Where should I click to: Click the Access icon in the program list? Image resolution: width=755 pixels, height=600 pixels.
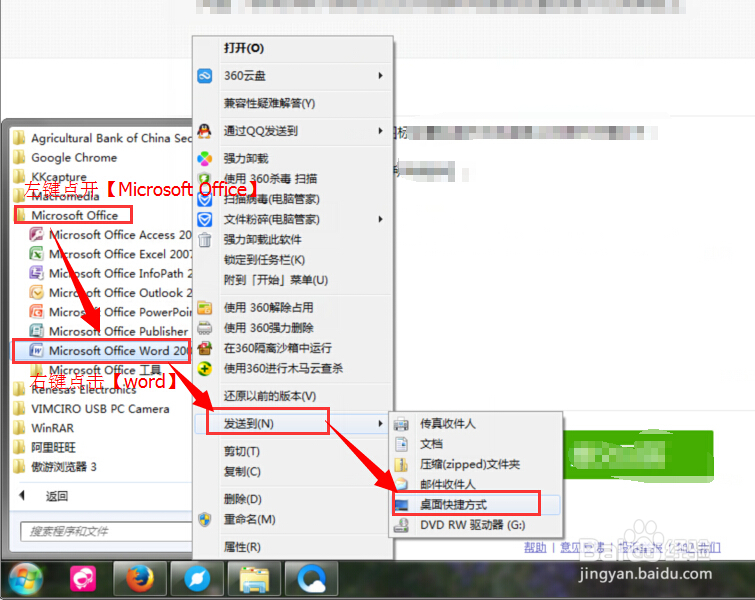[37, 235]
